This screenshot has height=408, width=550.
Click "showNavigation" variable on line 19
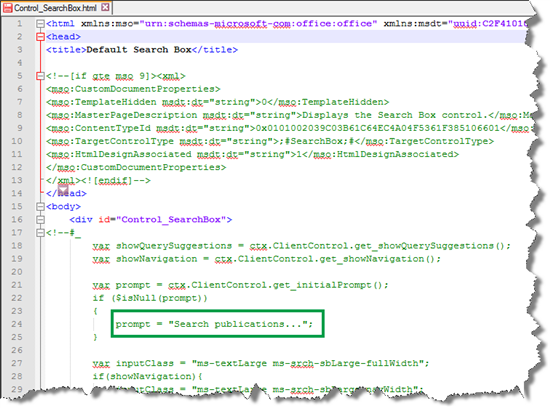[156, 259]
